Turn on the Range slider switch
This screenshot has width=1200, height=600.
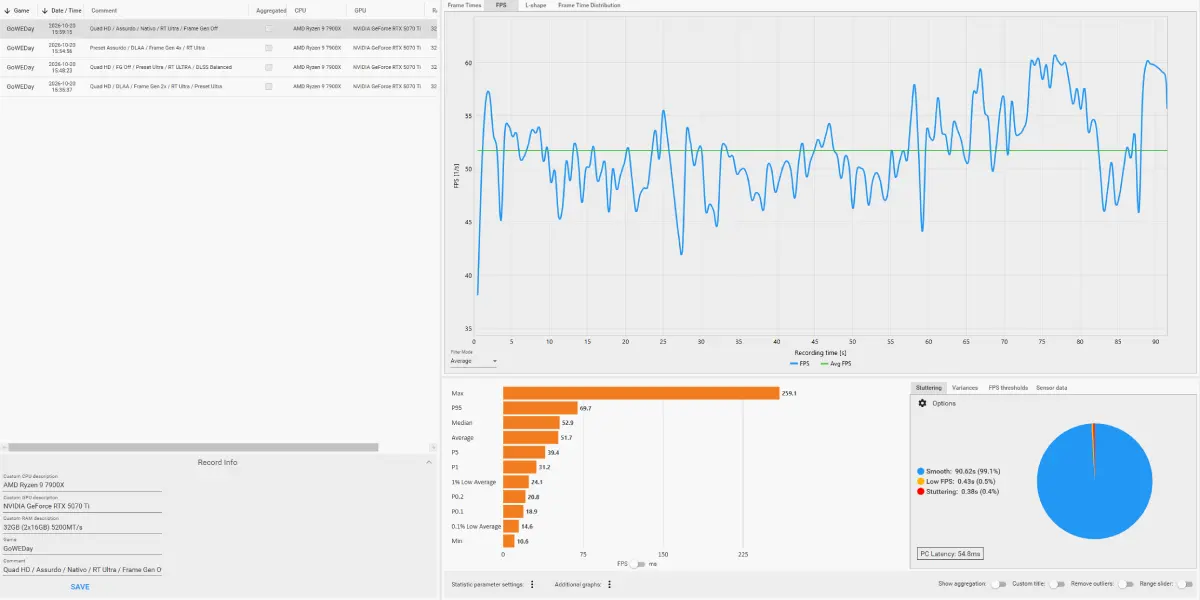click(1186, 584)
